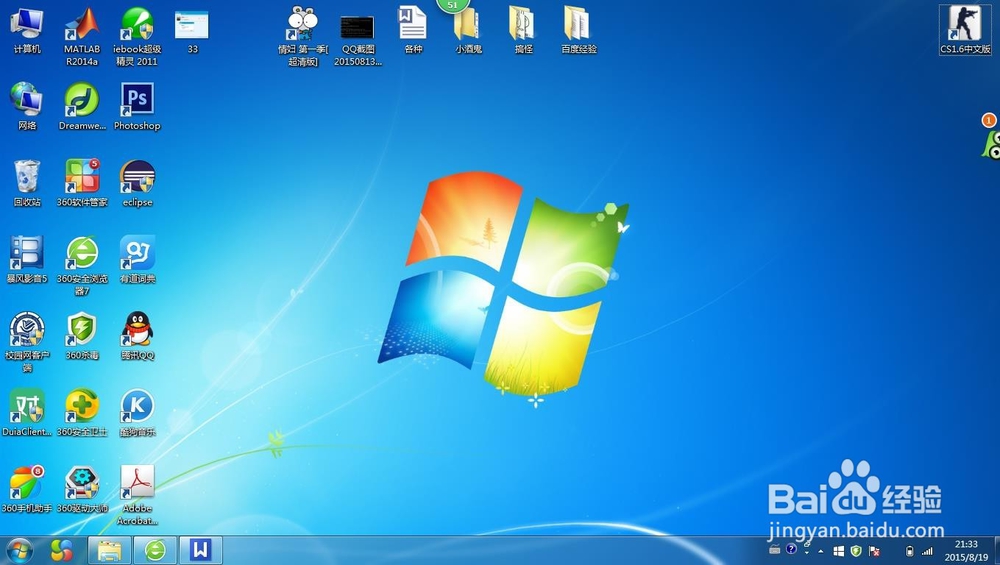The image size is (1000, 565).
Task: Select the iebook超级精灵 2011 shortcut
Action: (x=137, y=36)
